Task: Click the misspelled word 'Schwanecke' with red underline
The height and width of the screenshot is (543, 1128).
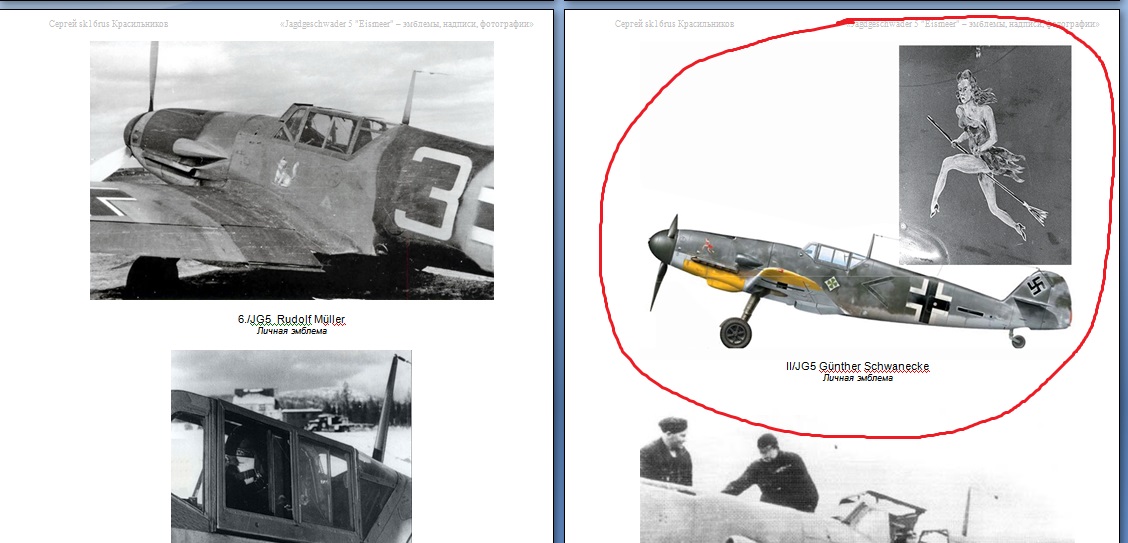Action: [x=893, y=367]
